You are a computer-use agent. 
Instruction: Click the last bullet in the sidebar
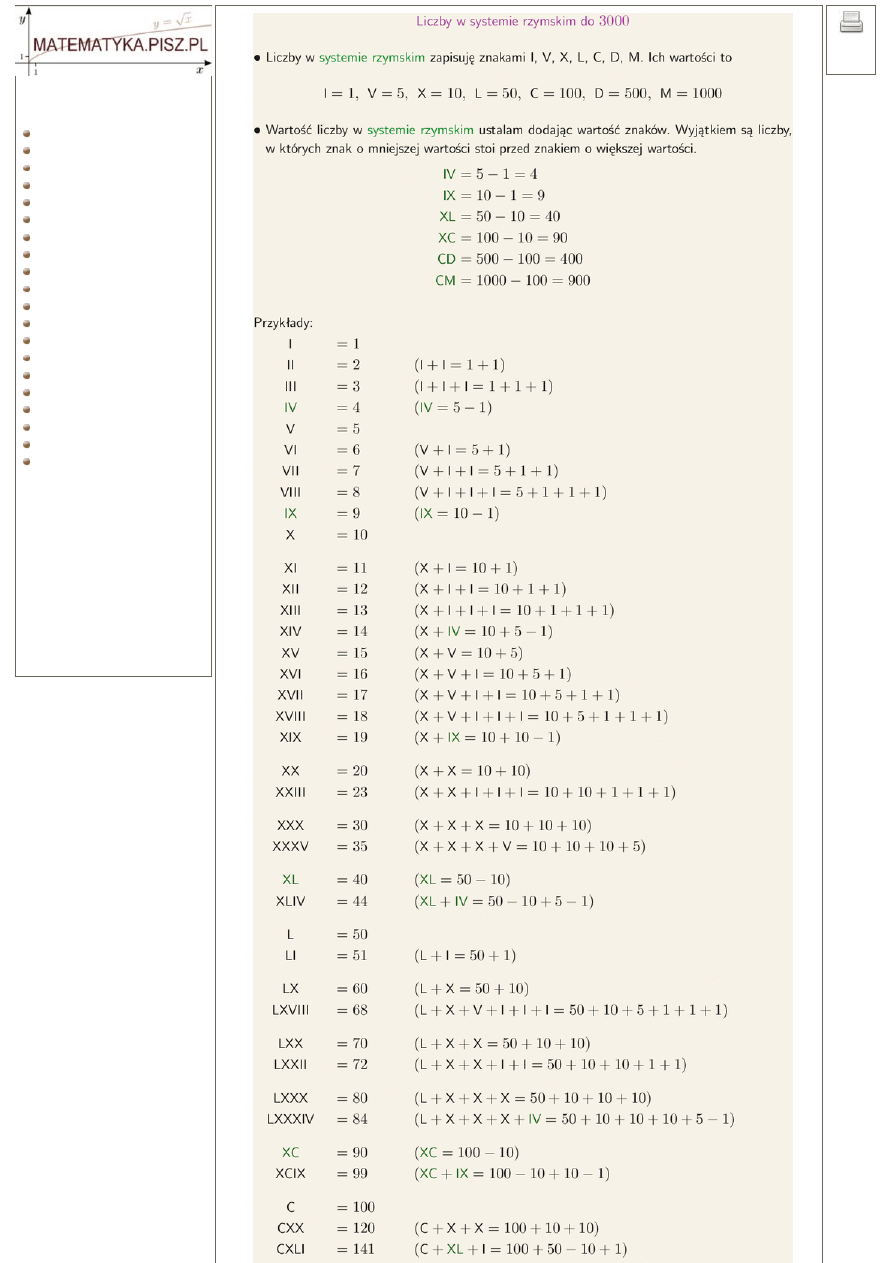point(28,462)
